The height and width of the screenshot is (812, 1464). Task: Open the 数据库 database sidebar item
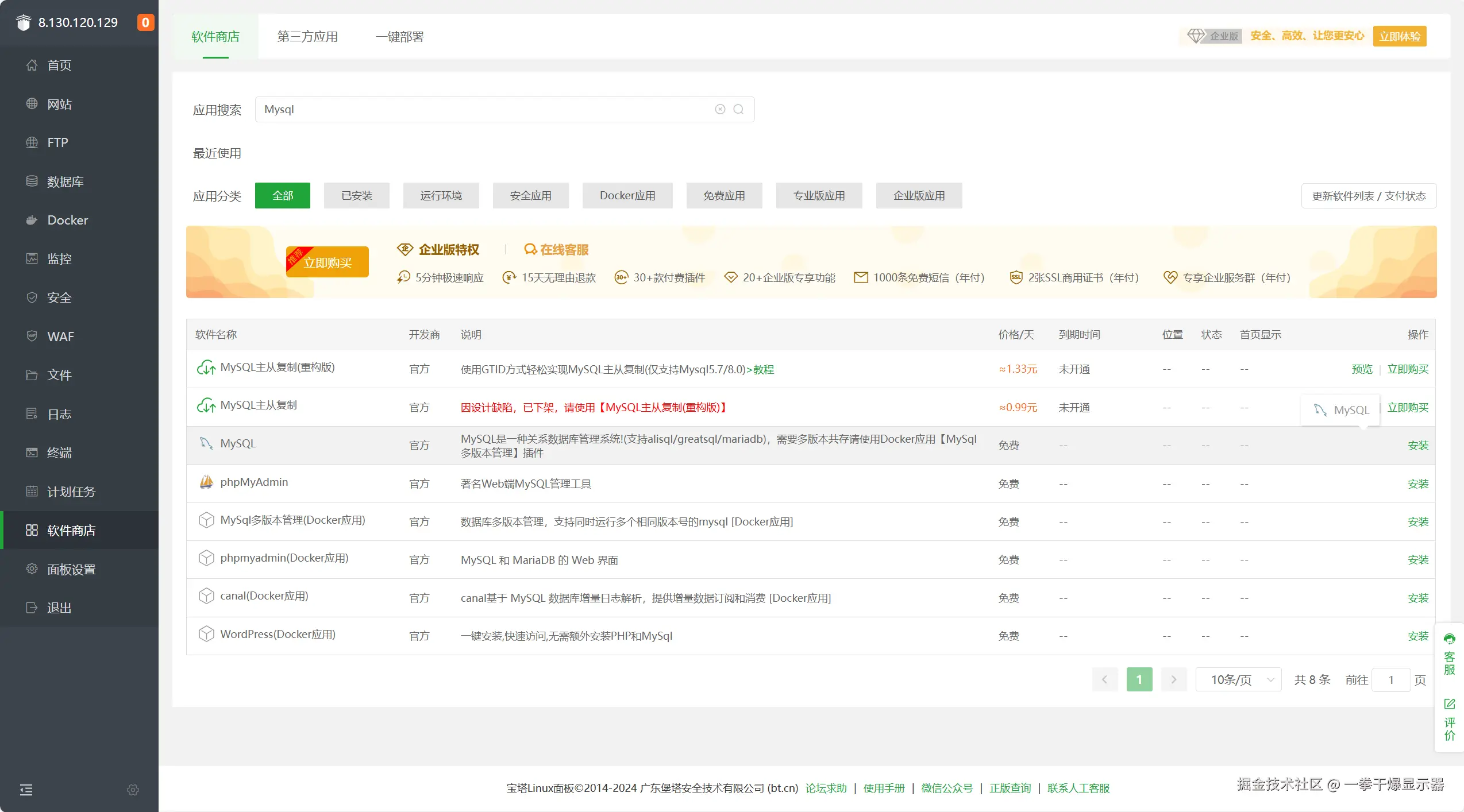point(65,181)
